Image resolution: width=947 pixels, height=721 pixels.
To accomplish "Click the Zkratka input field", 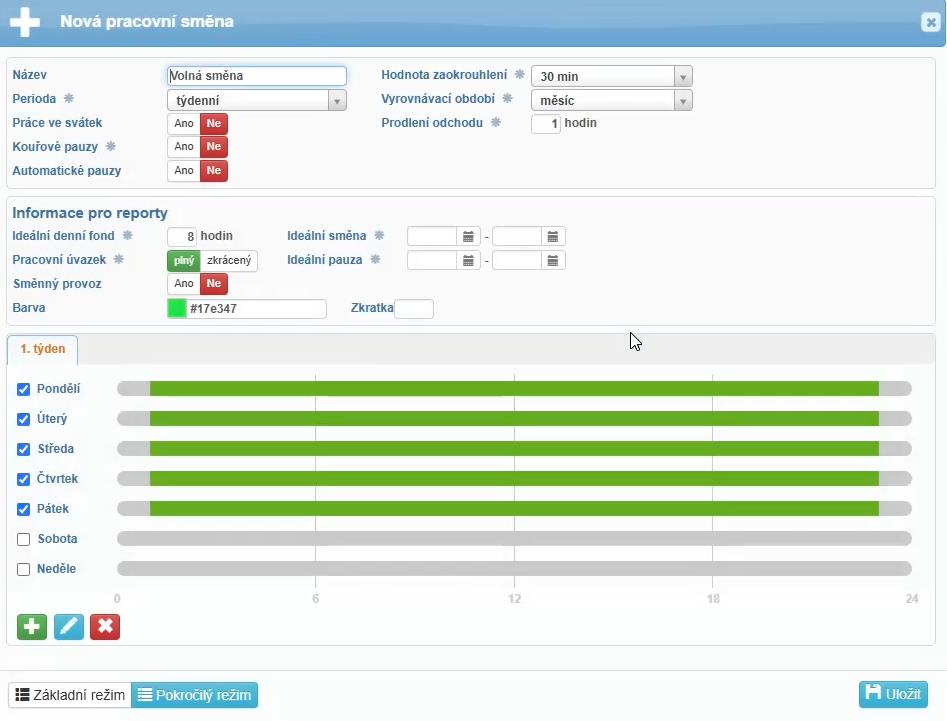I will [x=414, y=309].
